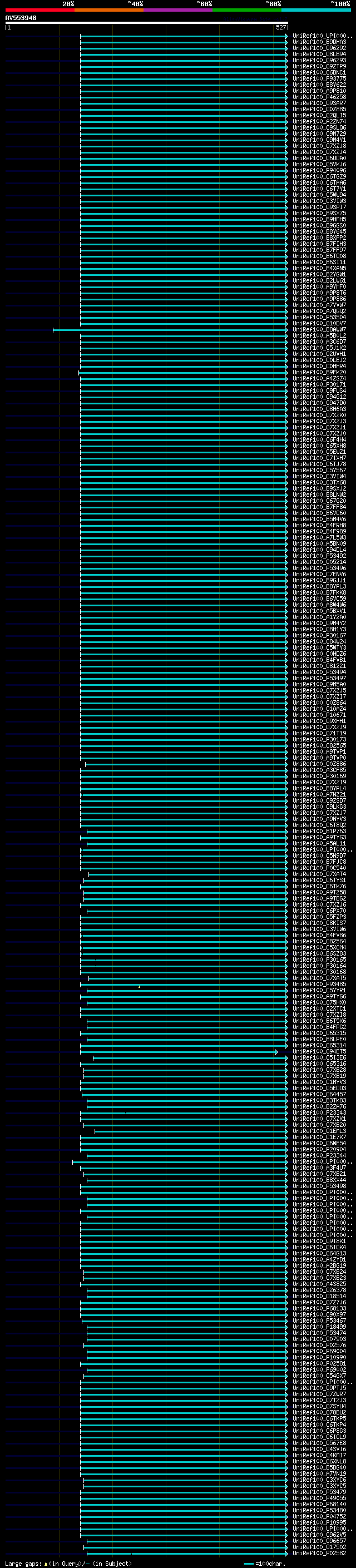Select the UniRef100_Q0Z885 label
356x1568 pixels.
pyautogui.click(x=319, y=109)
